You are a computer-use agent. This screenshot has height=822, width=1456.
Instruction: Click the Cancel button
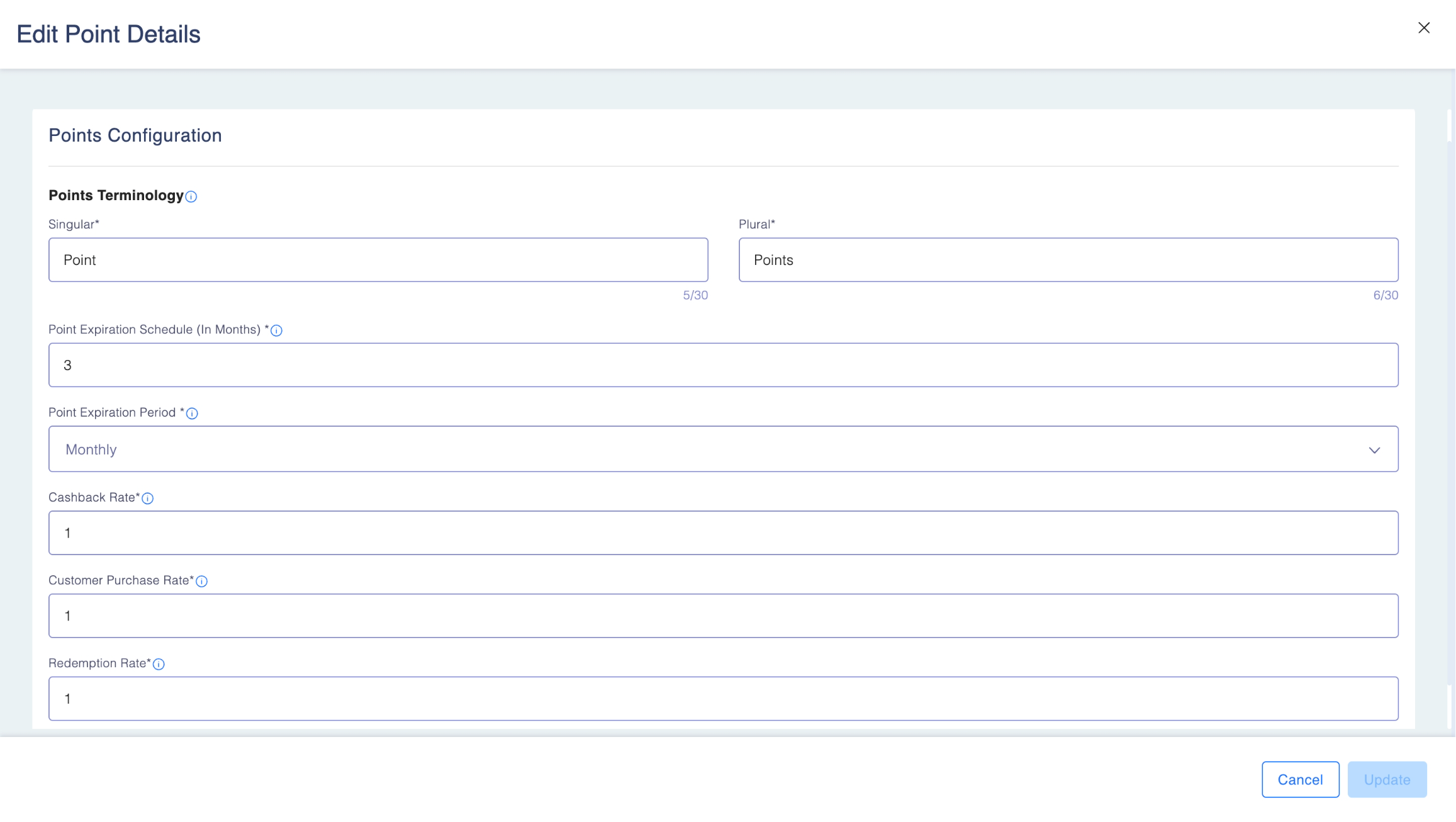(x=1300, y=779)
